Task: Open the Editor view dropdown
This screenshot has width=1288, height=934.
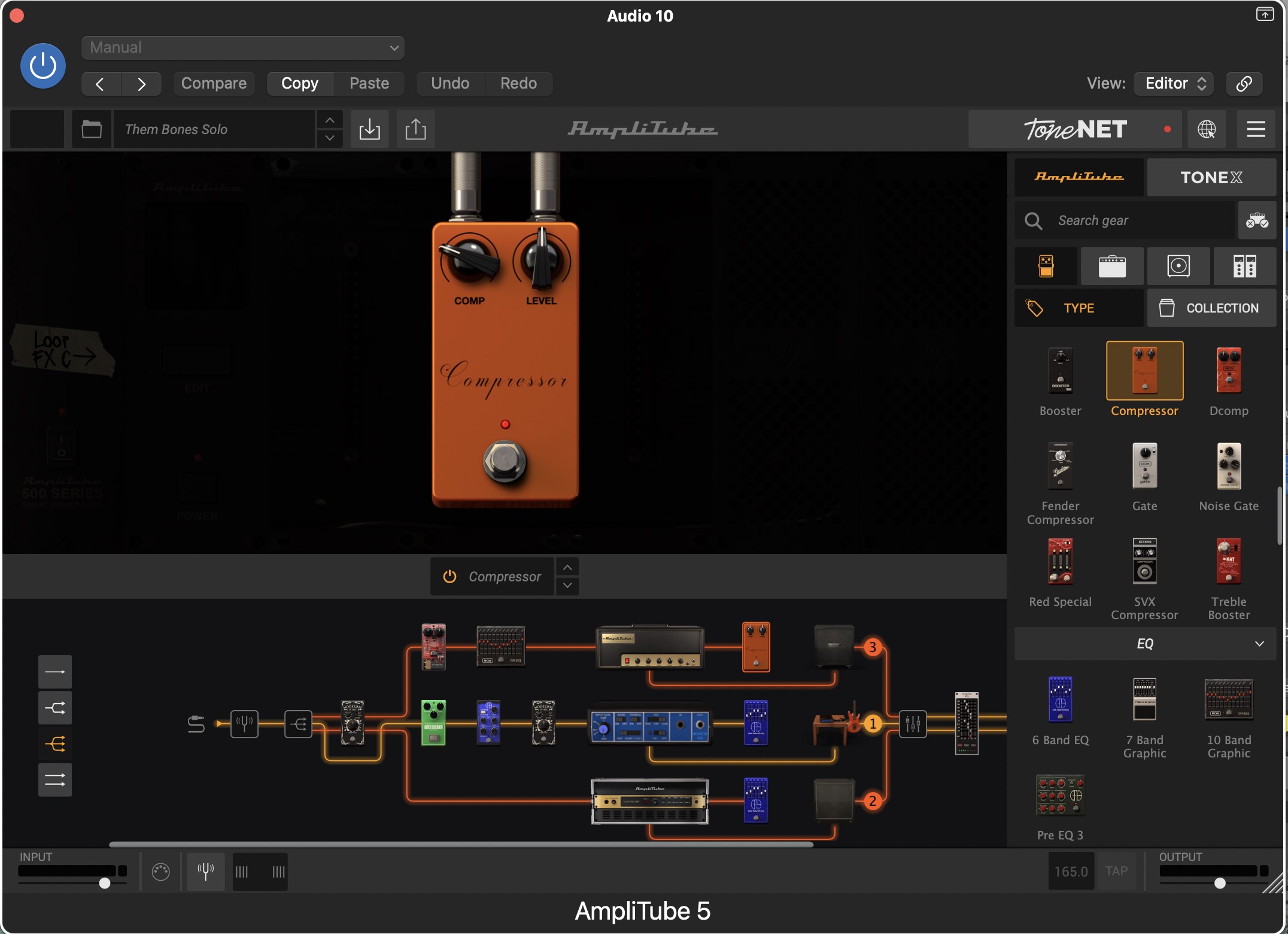Action: (1174, 83)
